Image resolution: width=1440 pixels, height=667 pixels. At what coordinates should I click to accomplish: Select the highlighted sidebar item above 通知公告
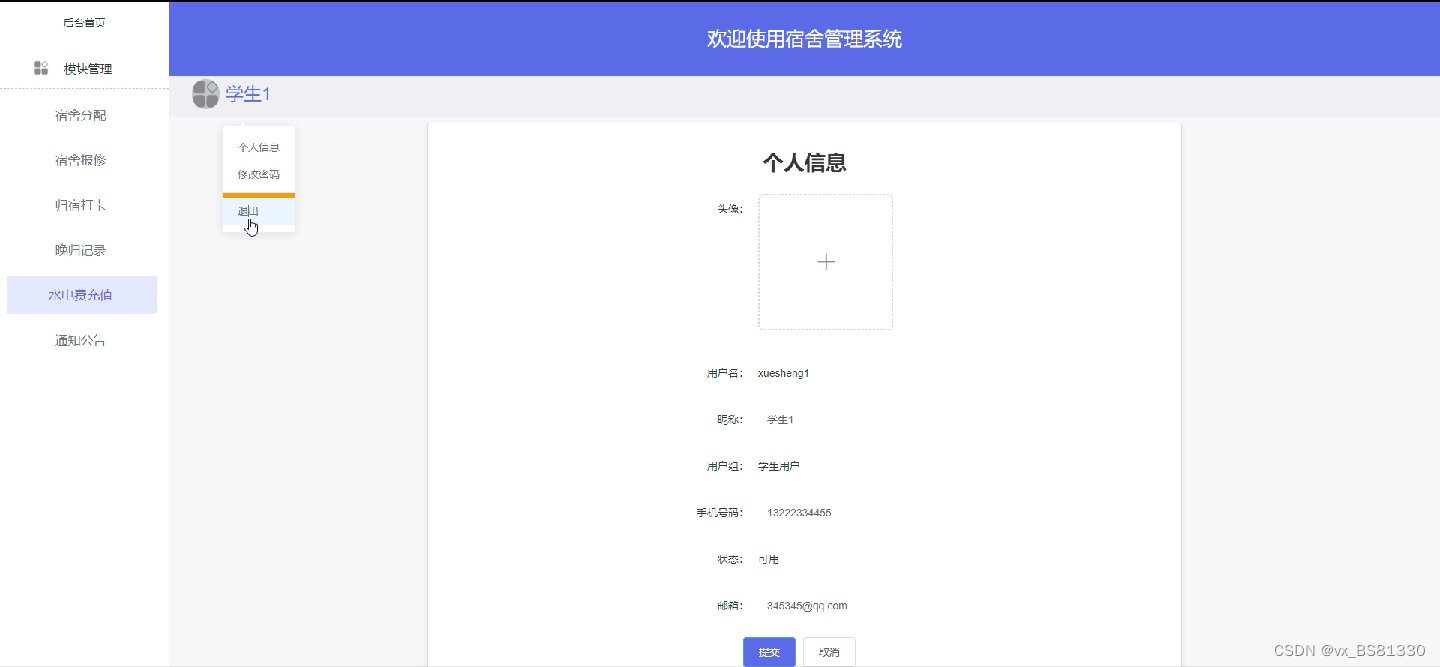point(81,295)
